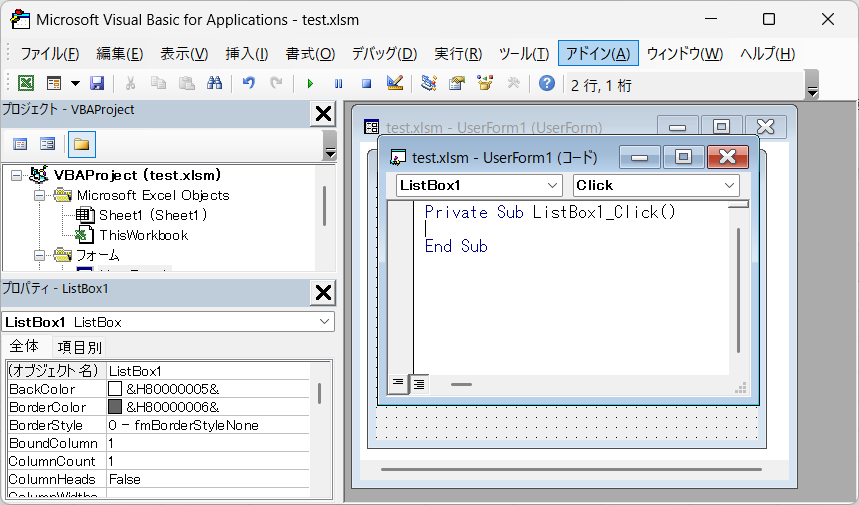Select ColumnHeads False value
The height and width of the screenshot is (505, 859).
[208, 479]
